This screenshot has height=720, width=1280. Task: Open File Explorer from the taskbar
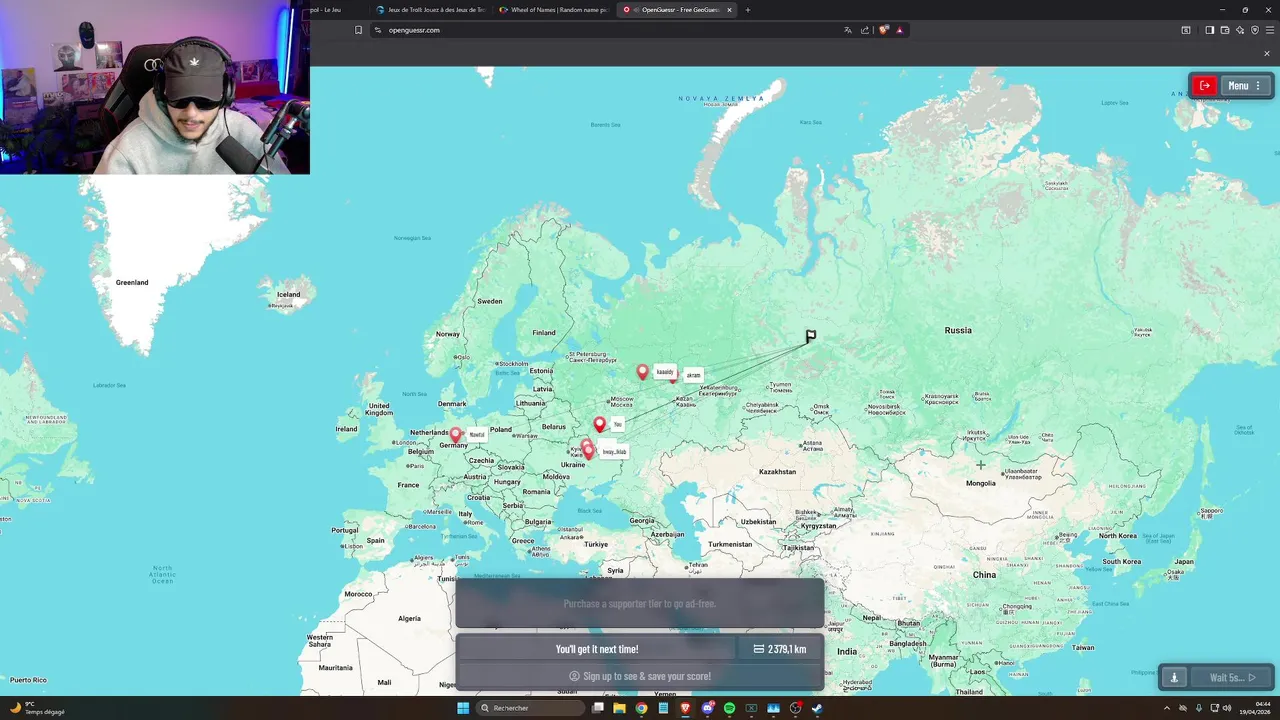tap(619, 708)
